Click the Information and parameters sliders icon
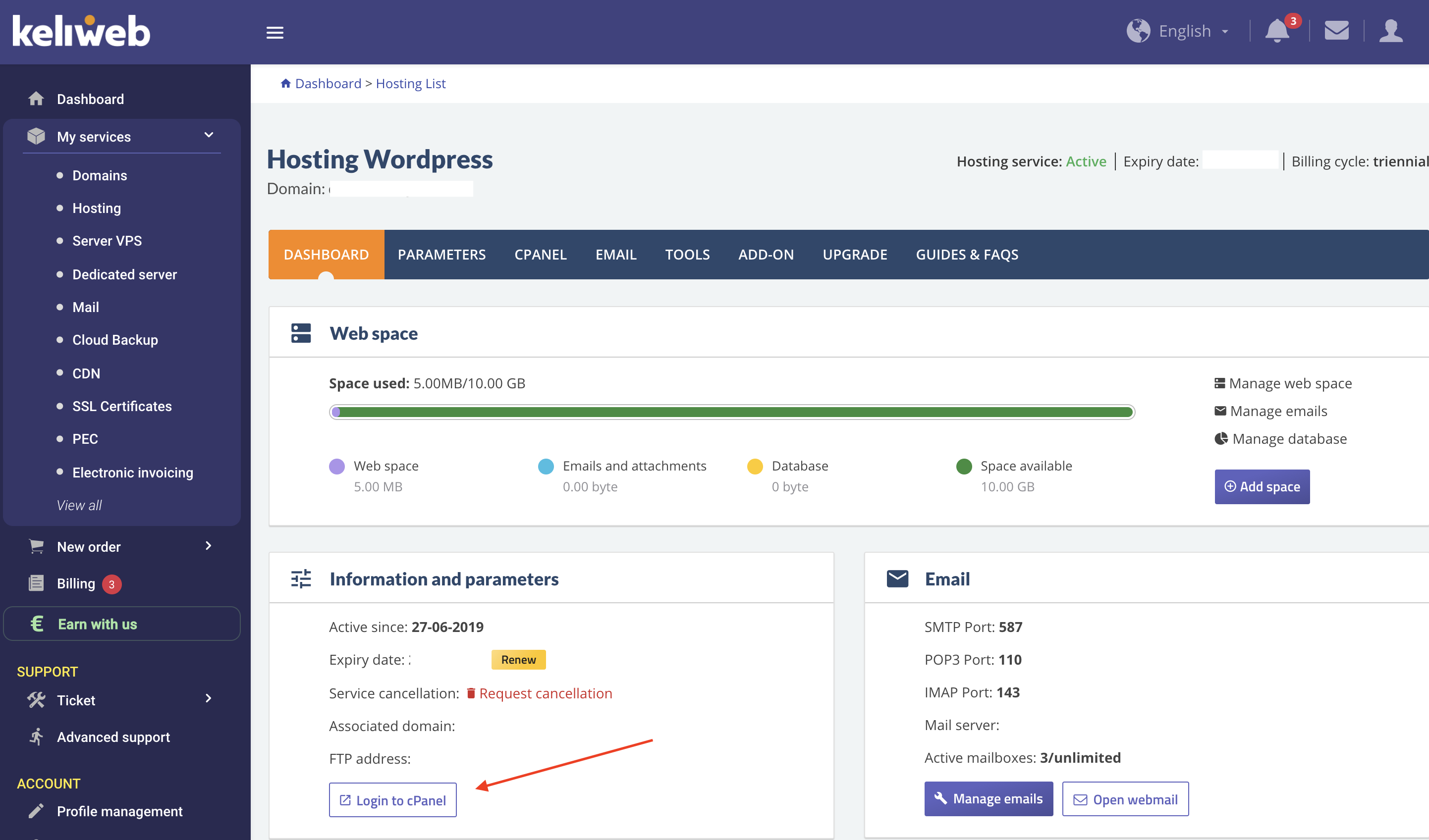The height and width of the screenshot is (840, 1429). coord(301,578)
